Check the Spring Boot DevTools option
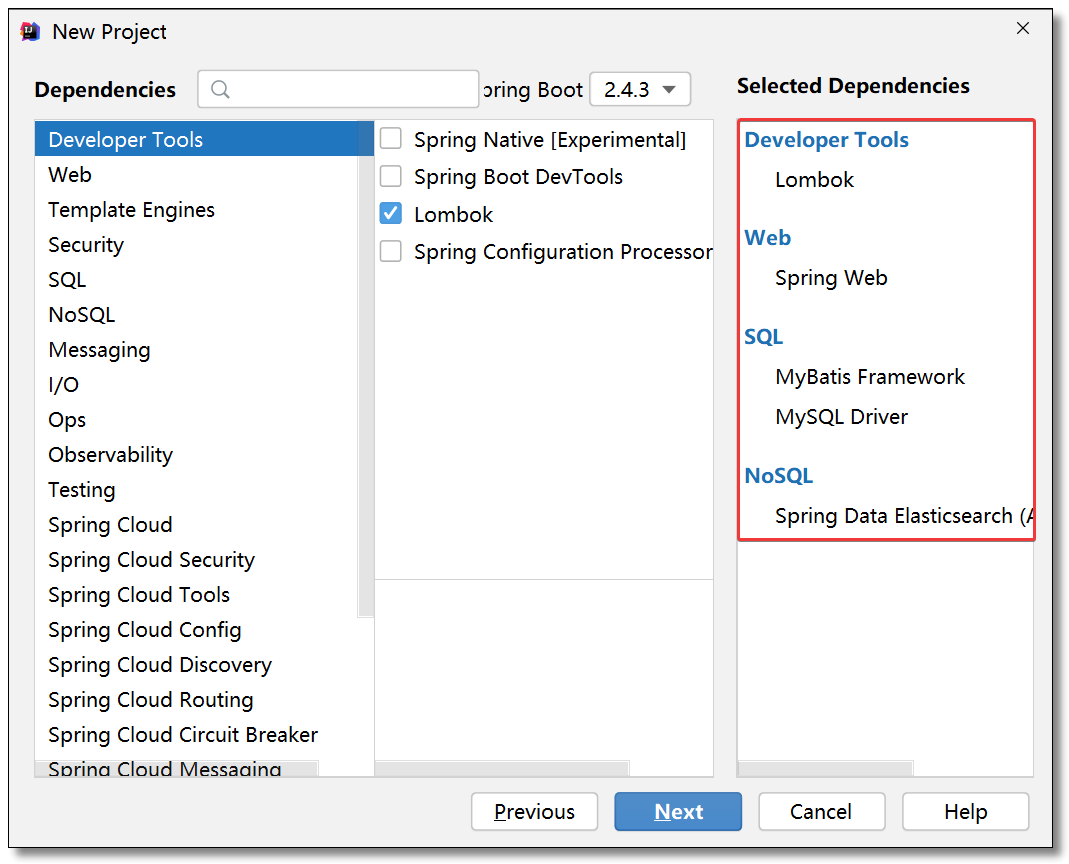This screenshot has height=864, width=1069. pos(391,177)
